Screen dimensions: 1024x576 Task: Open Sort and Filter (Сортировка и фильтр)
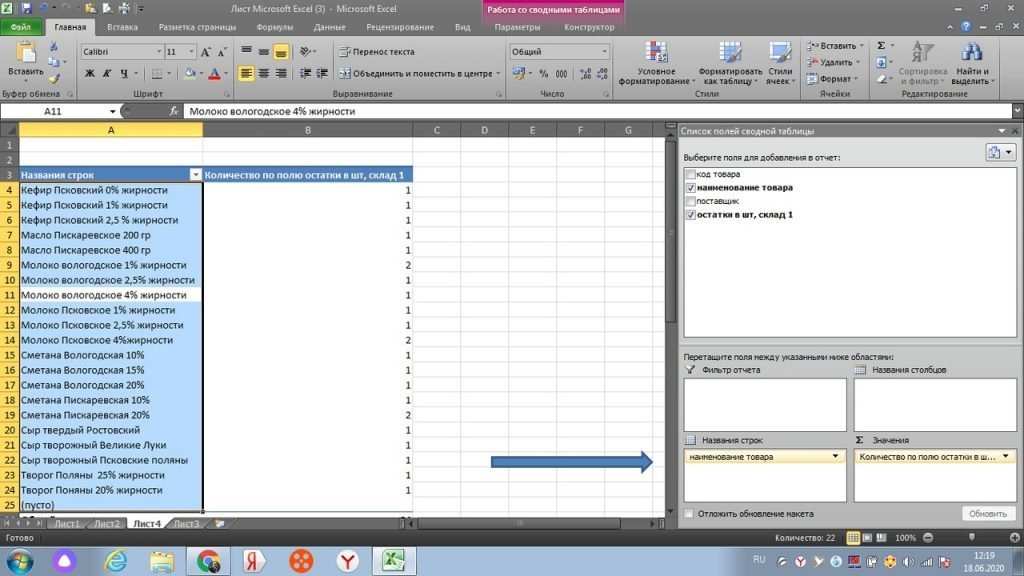click(x=923, y=63)
